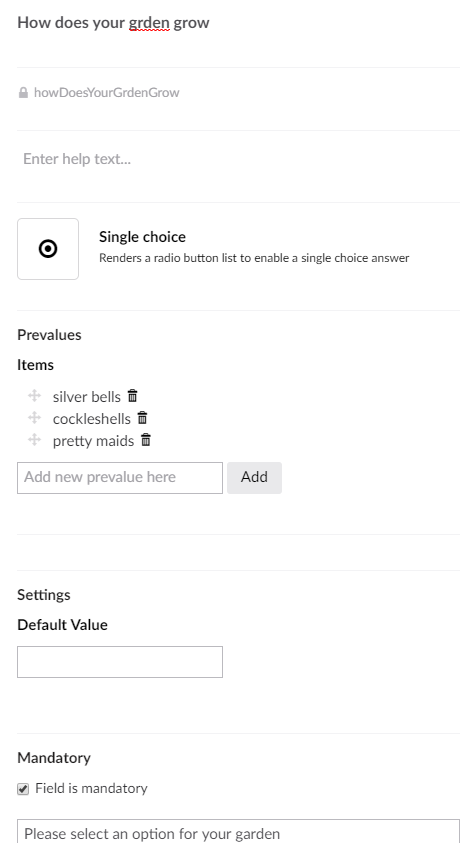Click the reorder handle for pretty maids

34,440
